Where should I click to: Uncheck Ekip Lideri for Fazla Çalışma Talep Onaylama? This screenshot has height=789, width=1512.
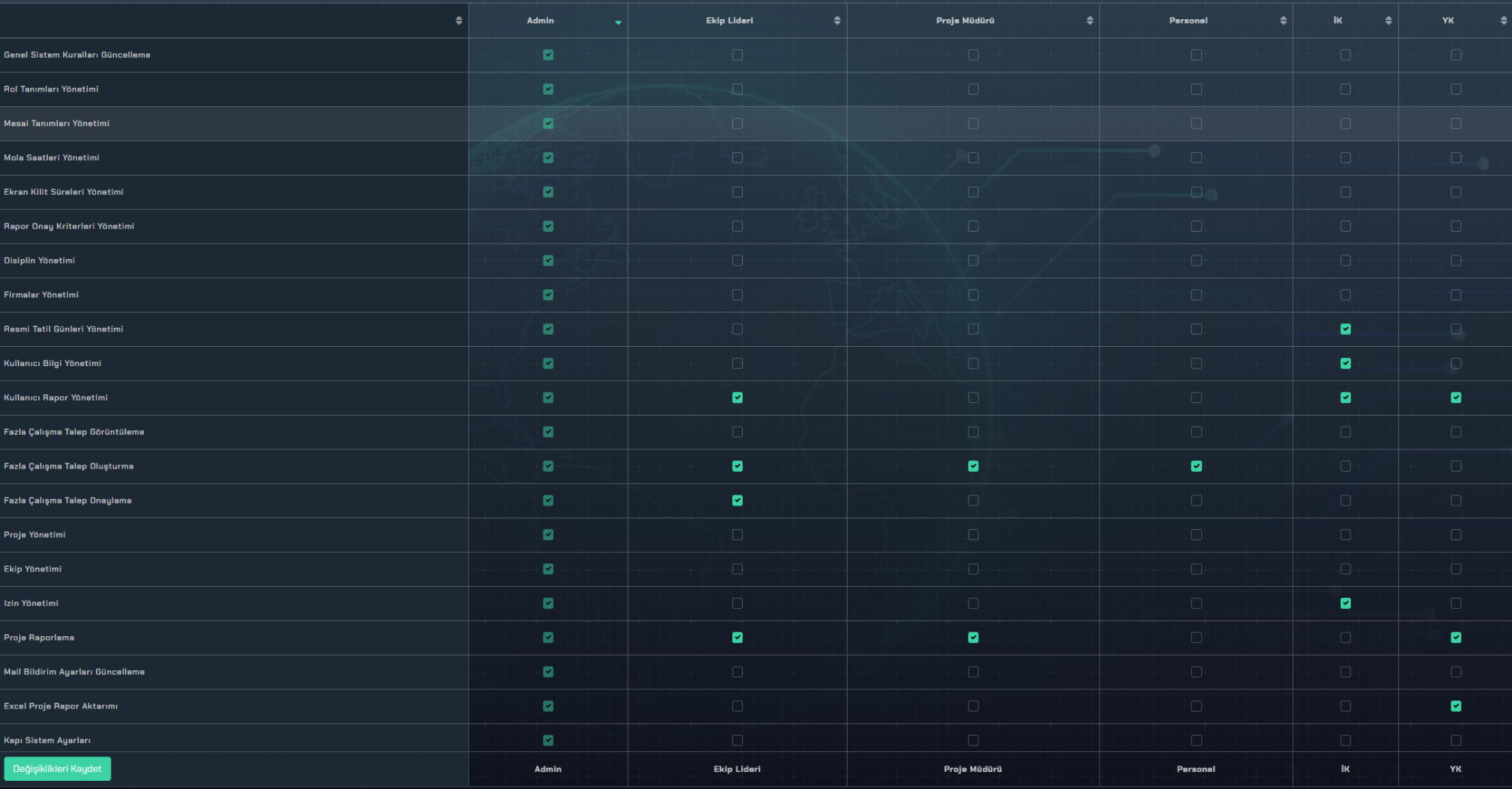[737, 500]
